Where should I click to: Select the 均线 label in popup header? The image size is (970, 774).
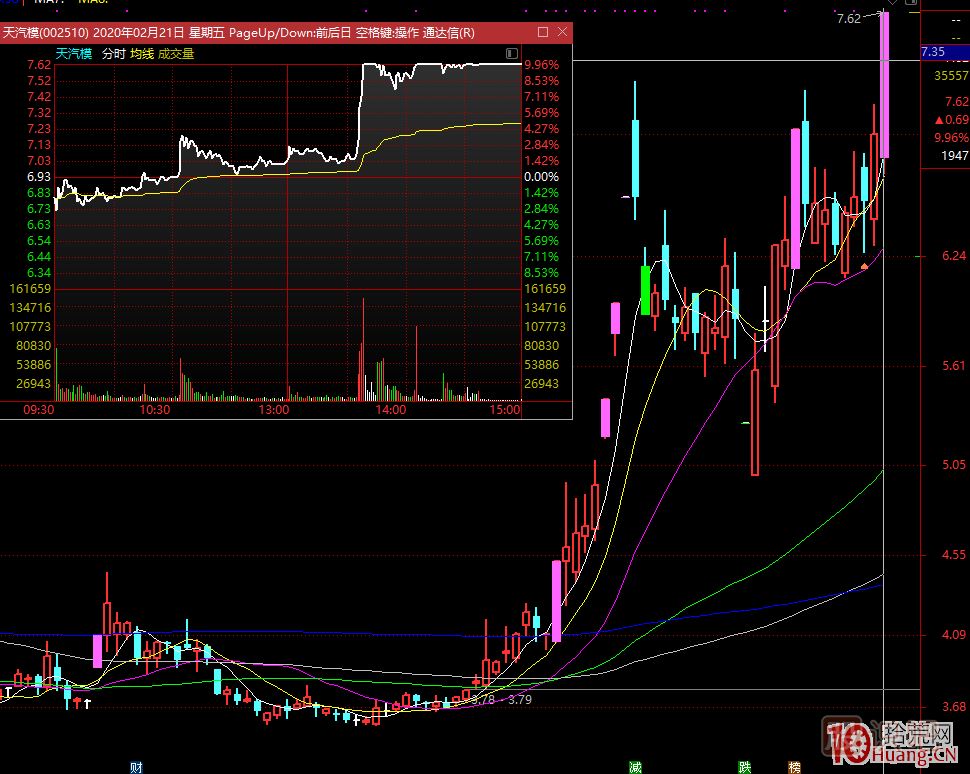[x=142, y=54]
